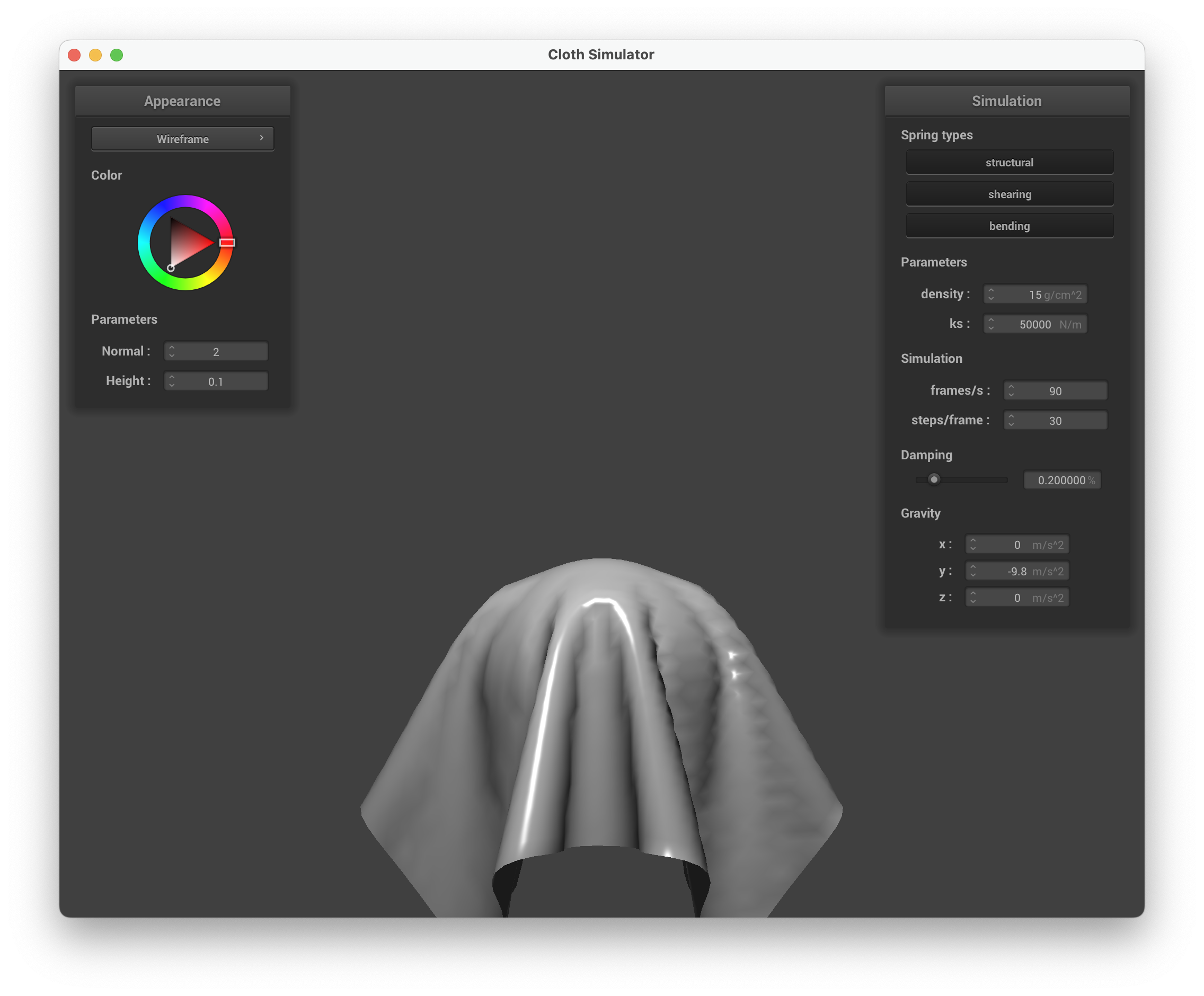Click the Appearance panel header

coord(182,101)
